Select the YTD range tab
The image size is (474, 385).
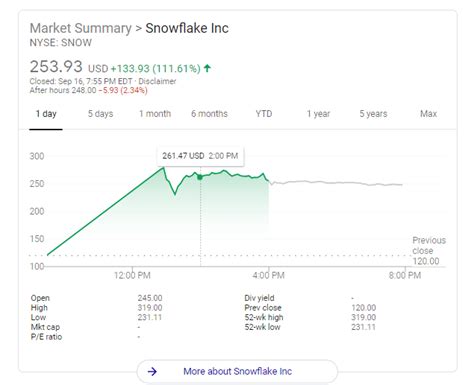point(264,114)
